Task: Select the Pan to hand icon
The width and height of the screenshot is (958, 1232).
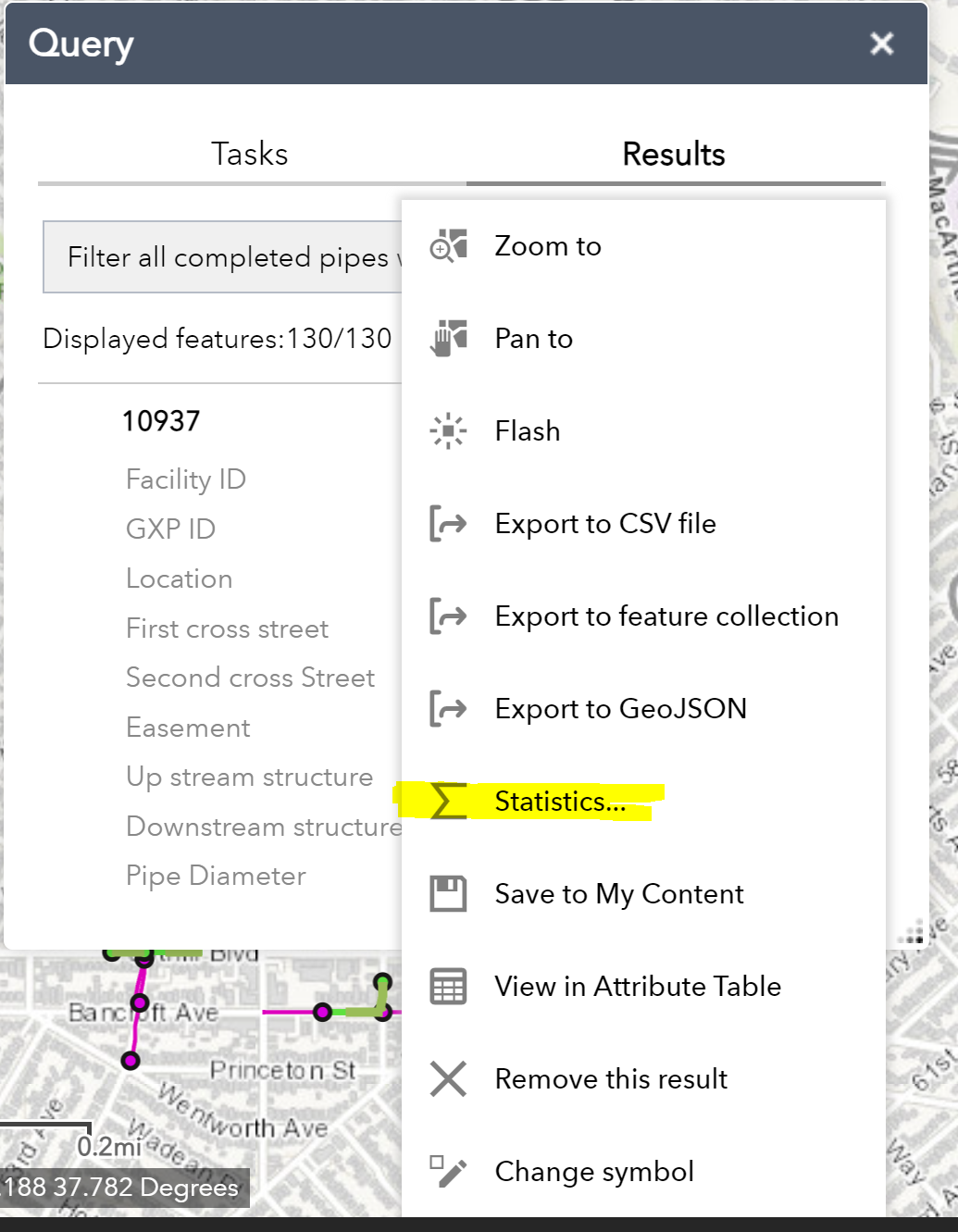Action: [447, 338]
